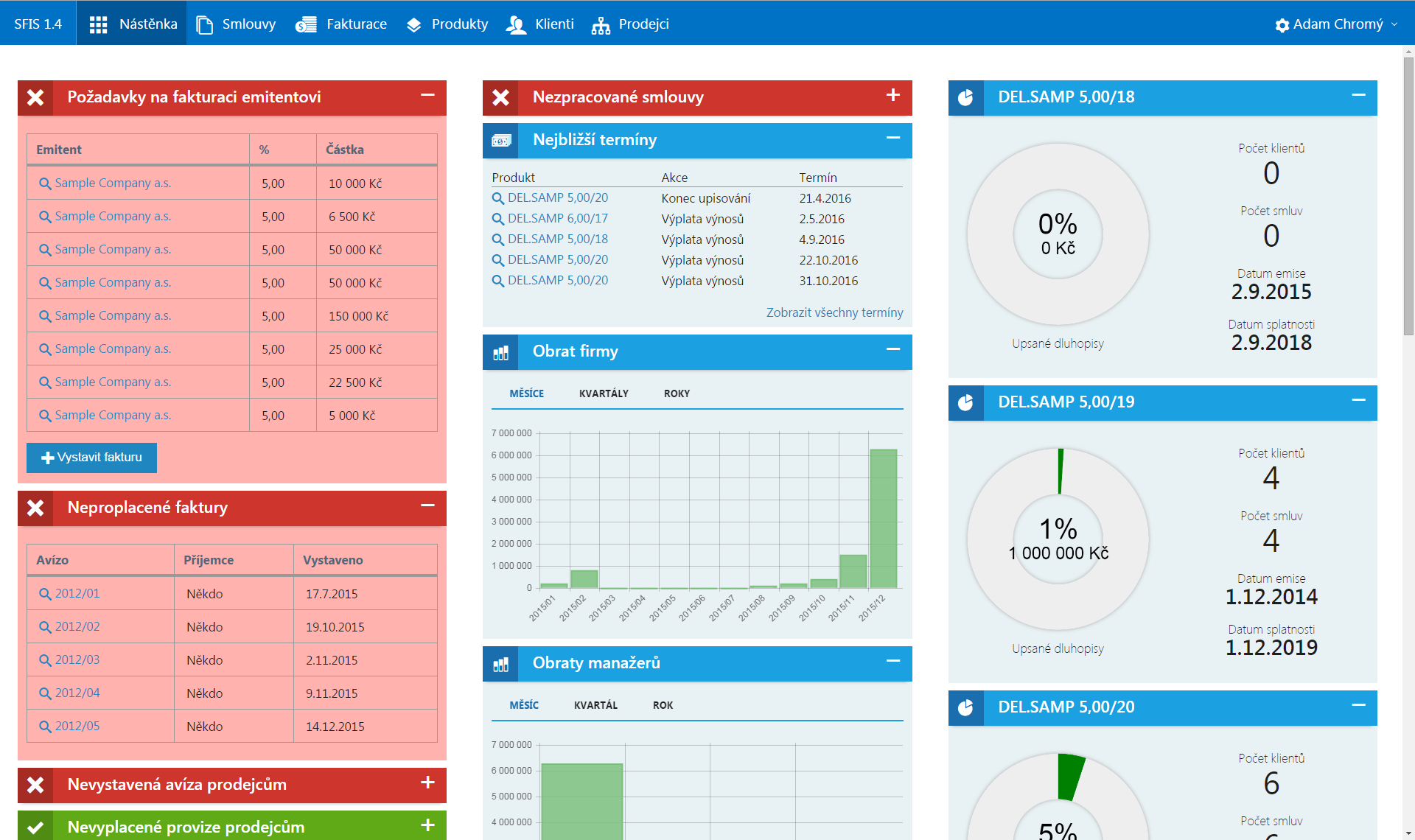Click the pie icon on DEL.SAMP 5,00/20 panel header
The width and height of the screenshot is (1415, 840).
[x=965, y=707]
